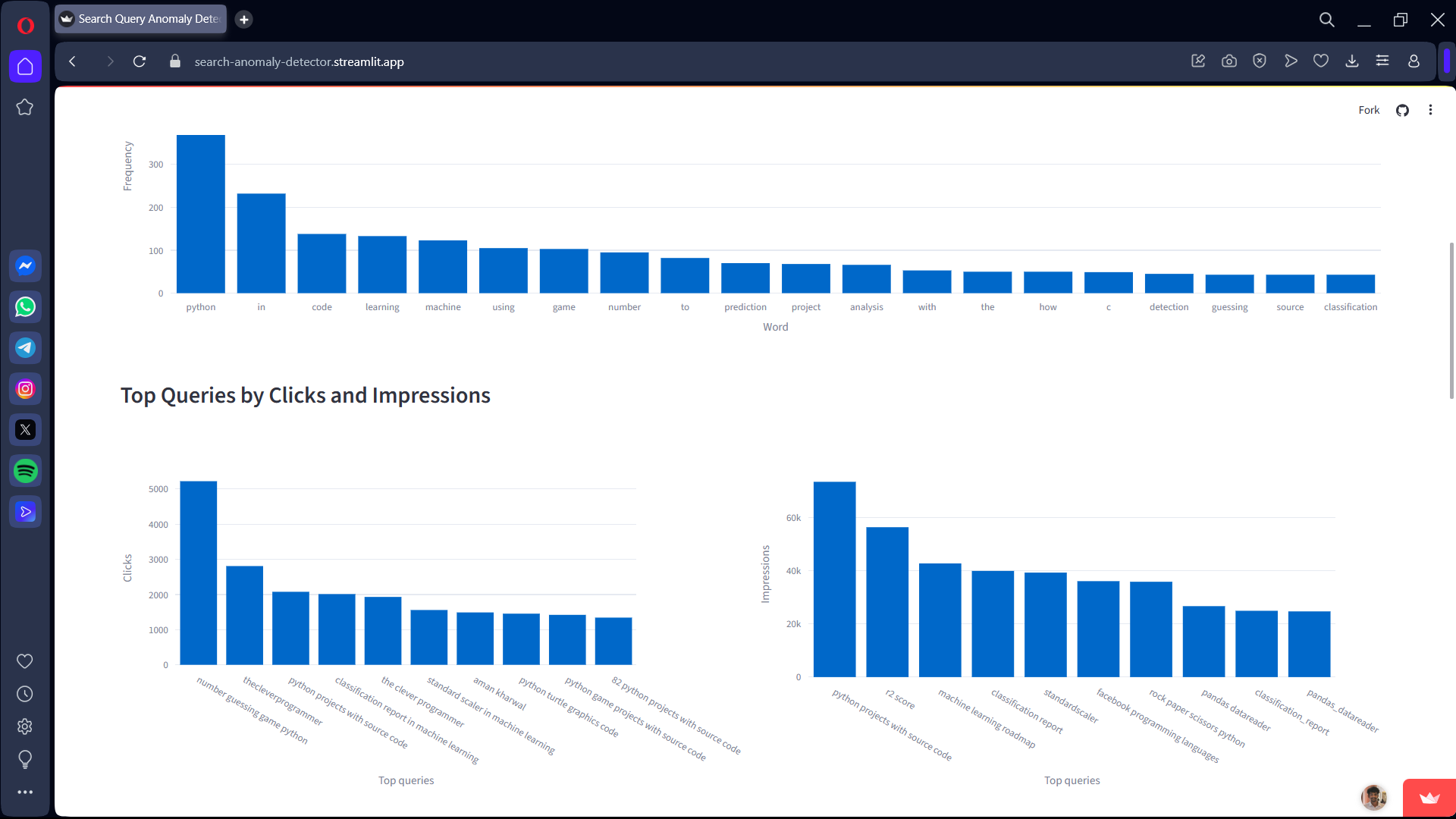The width and height of the screenshot is (1456, 819).
Task: Open Opera easy setup menu
Action: point(1382,61)
